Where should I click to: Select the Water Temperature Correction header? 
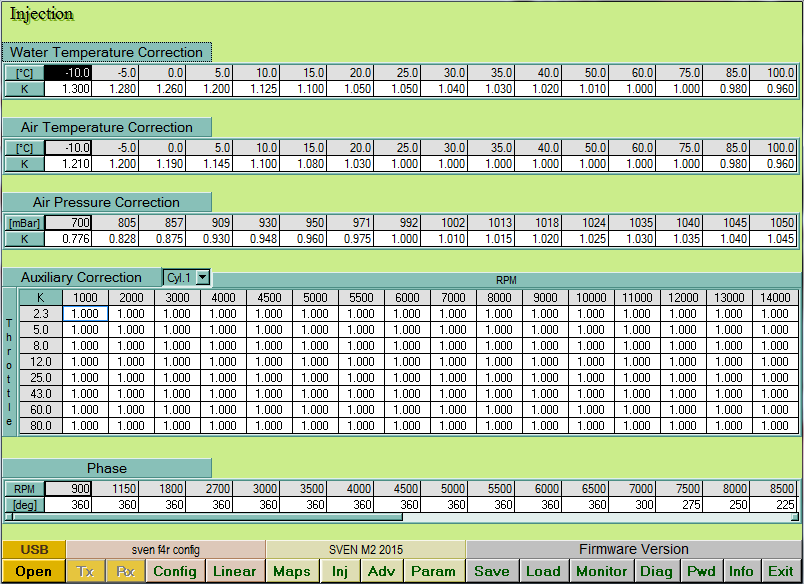pyautogui.click(x=107, y=52)
